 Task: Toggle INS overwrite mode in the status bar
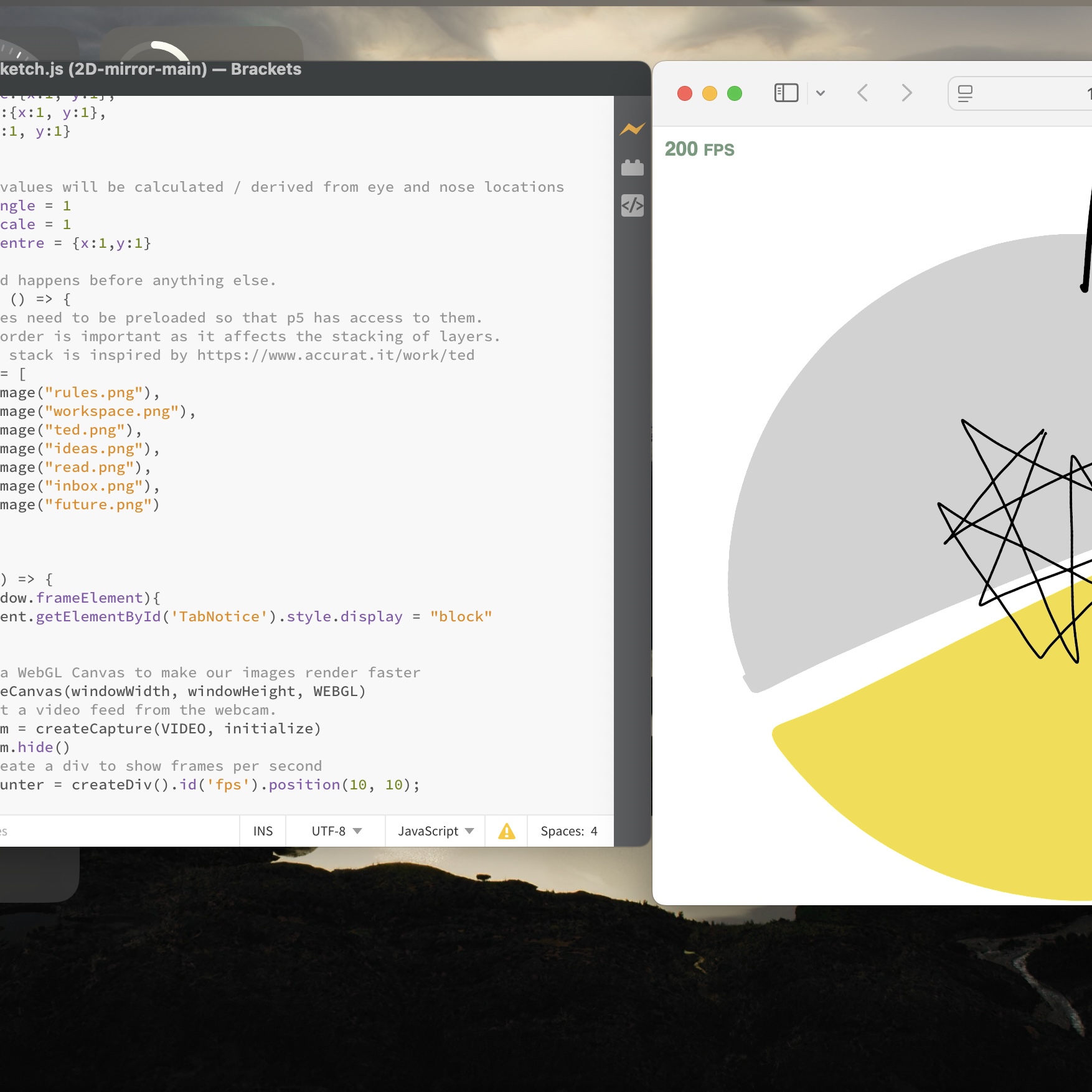[262, 831]
